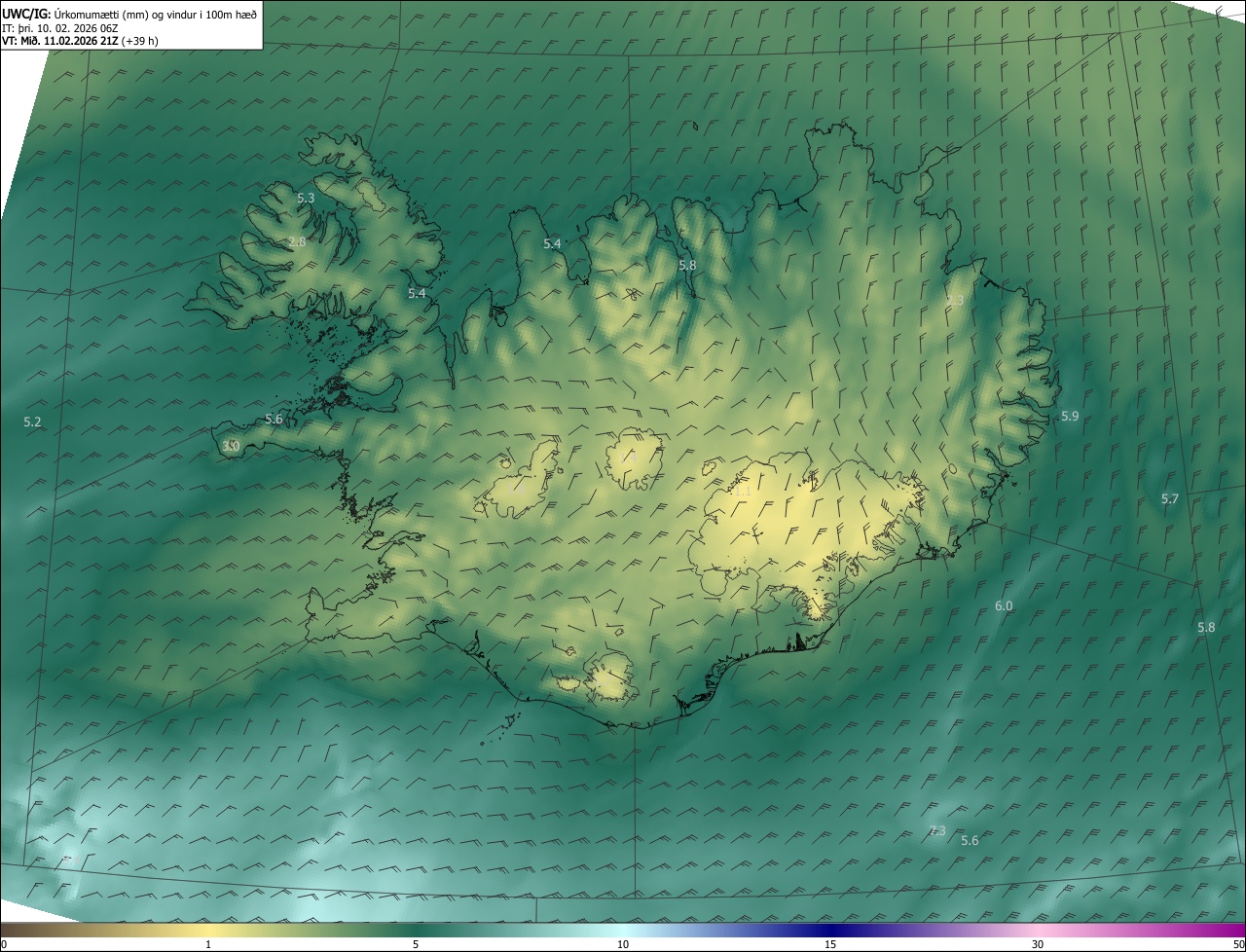Click the colorbar tick label '0'
Viewport: 1246px width, 952px height.
click(4, 944)
